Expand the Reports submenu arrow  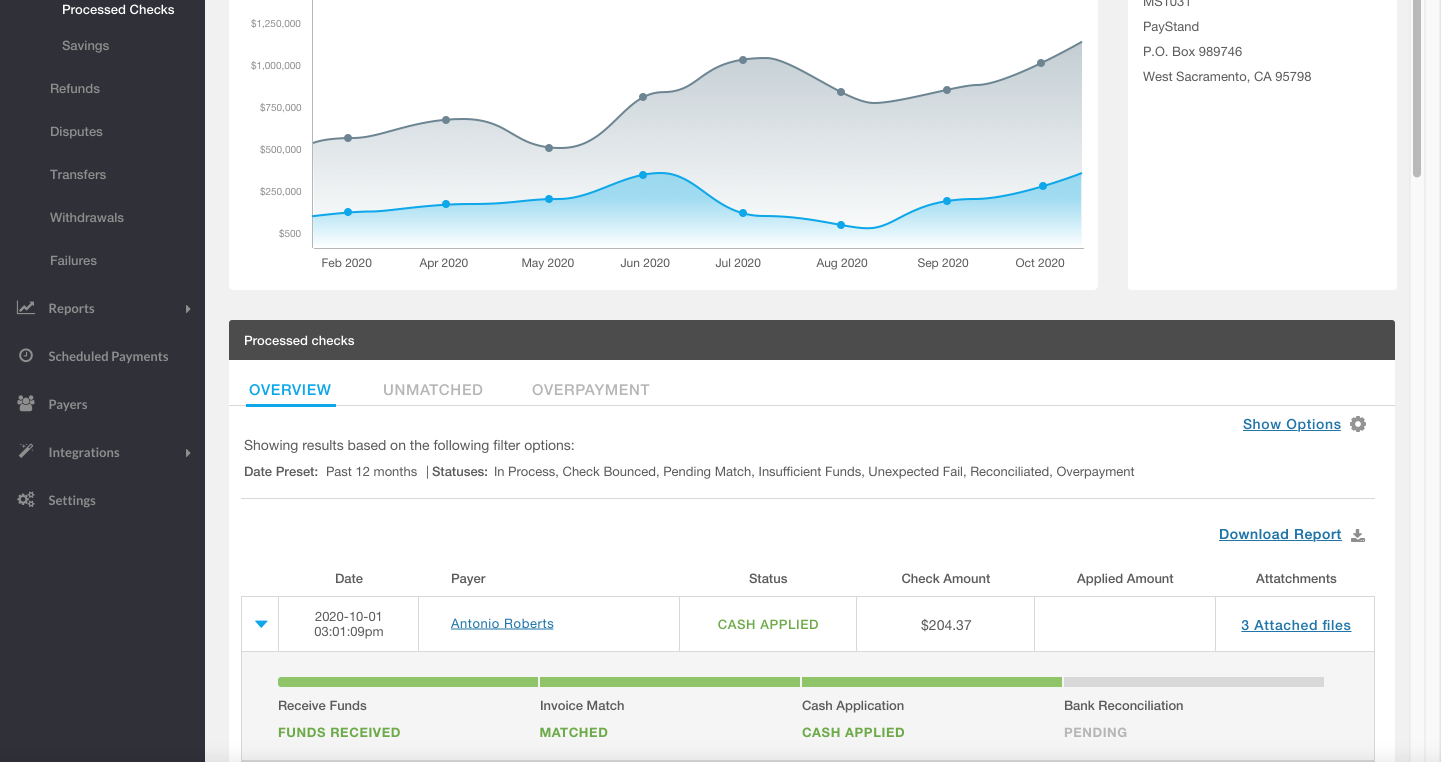click(187, 309)
